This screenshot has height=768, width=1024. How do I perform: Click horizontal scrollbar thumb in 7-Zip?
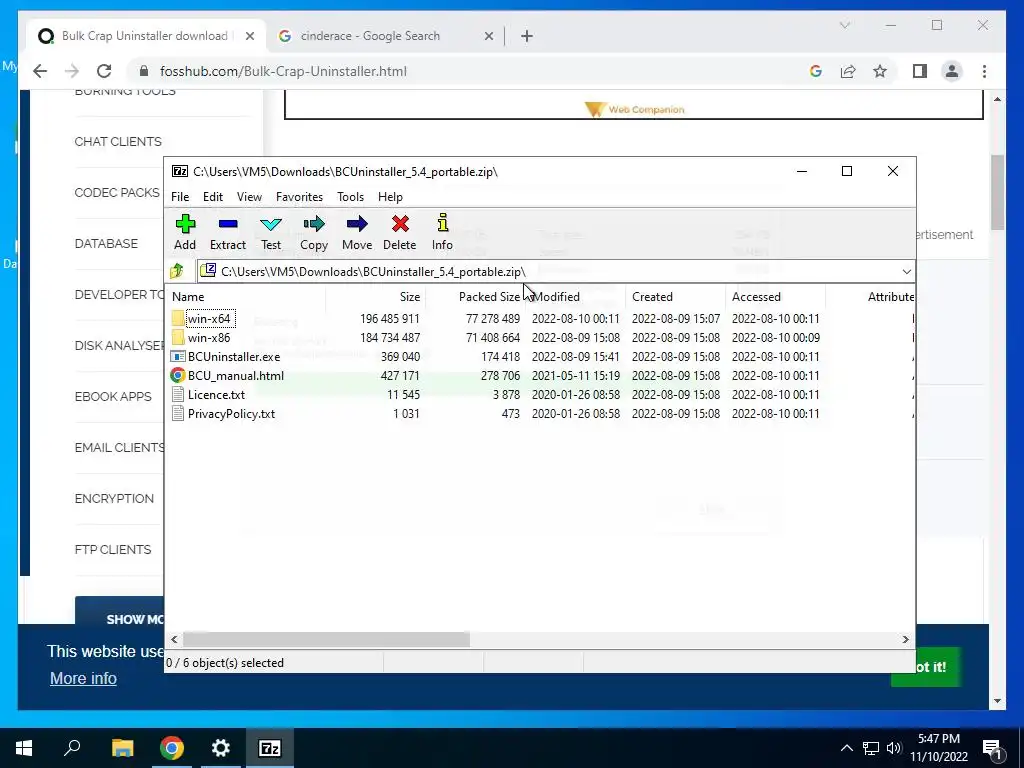[327, 639]
